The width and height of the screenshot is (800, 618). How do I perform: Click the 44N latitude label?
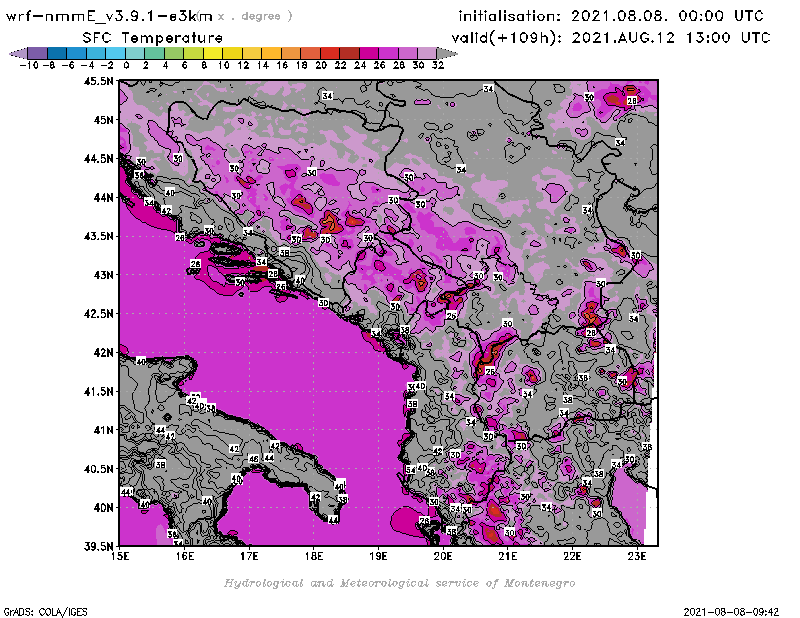pyautogui.click(x=103, y=197)
